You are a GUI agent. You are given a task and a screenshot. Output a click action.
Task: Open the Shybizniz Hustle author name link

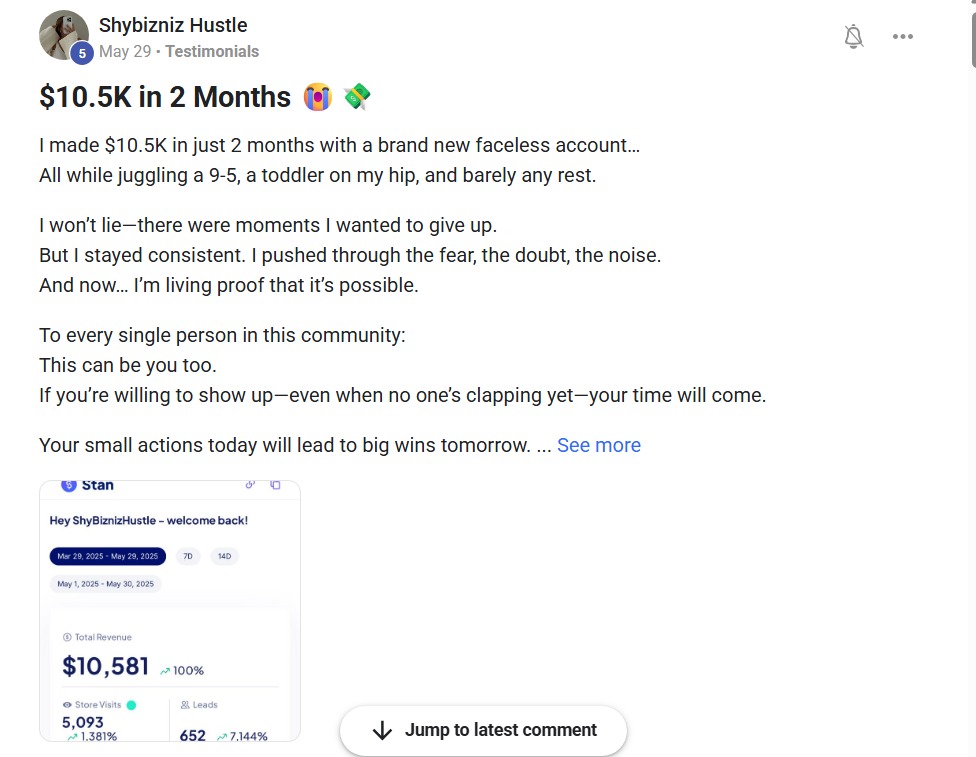[173, 25]
